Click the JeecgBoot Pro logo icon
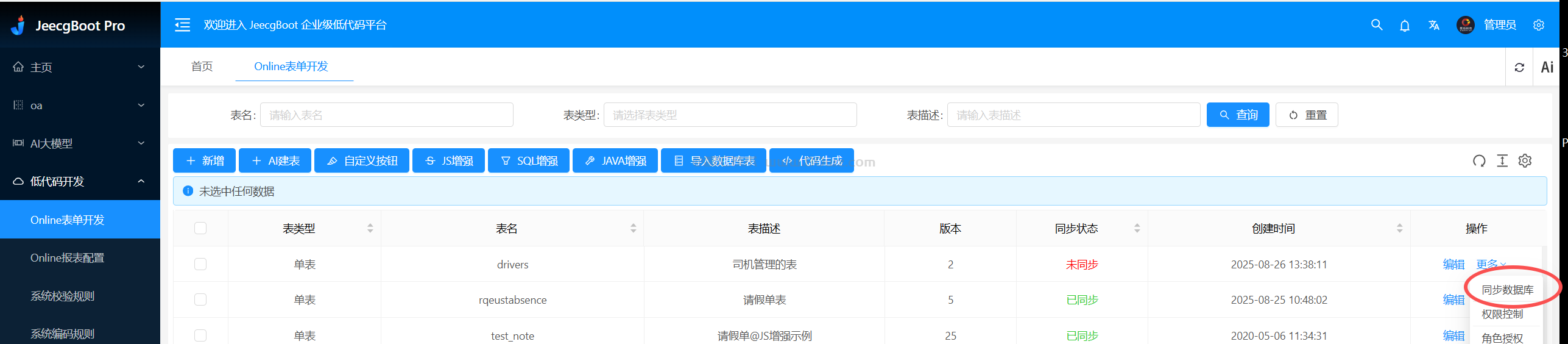The width and height of the screenshot is (1568, 344). [18, 25]
